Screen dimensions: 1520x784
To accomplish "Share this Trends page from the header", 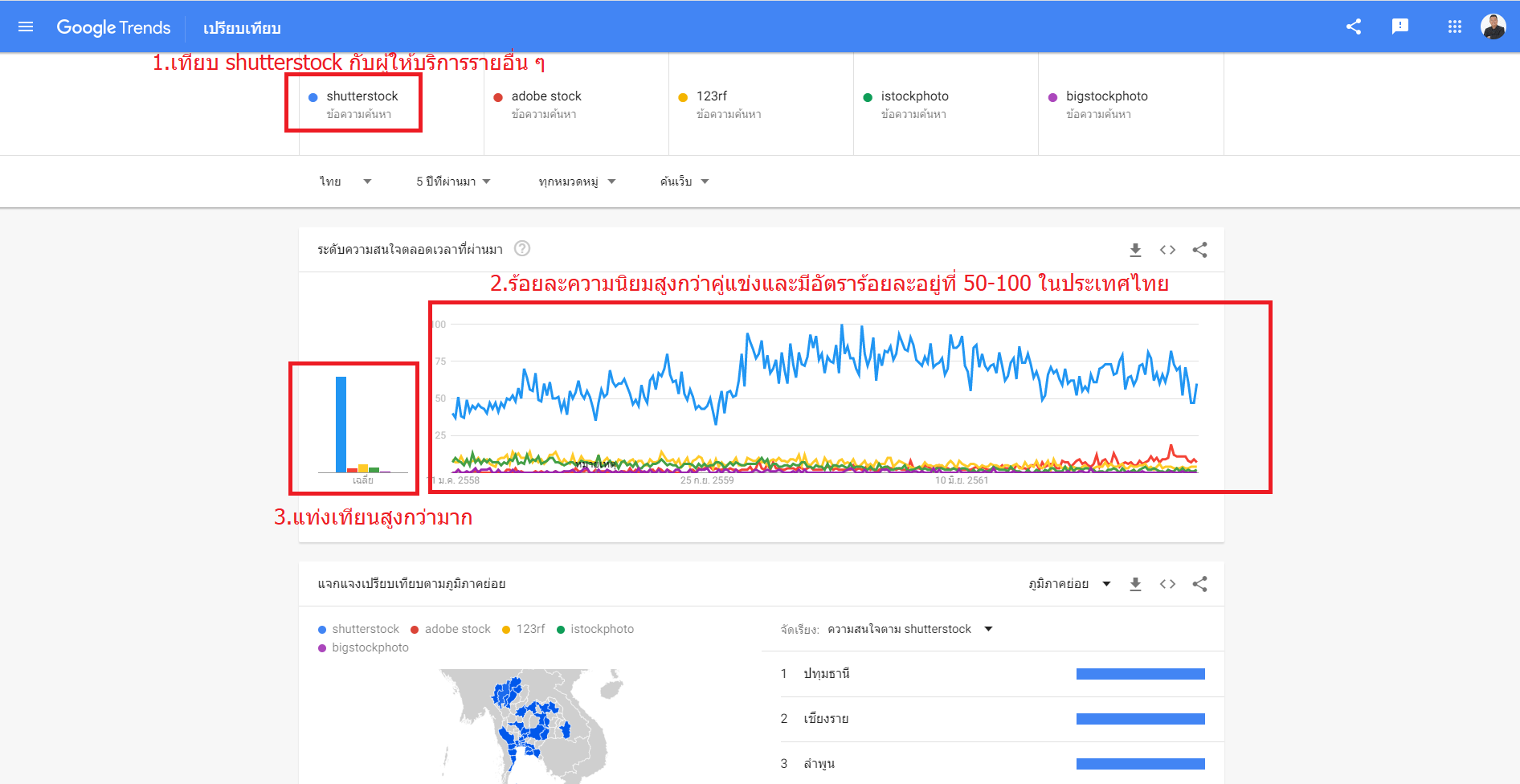I will coord(1354,27).
